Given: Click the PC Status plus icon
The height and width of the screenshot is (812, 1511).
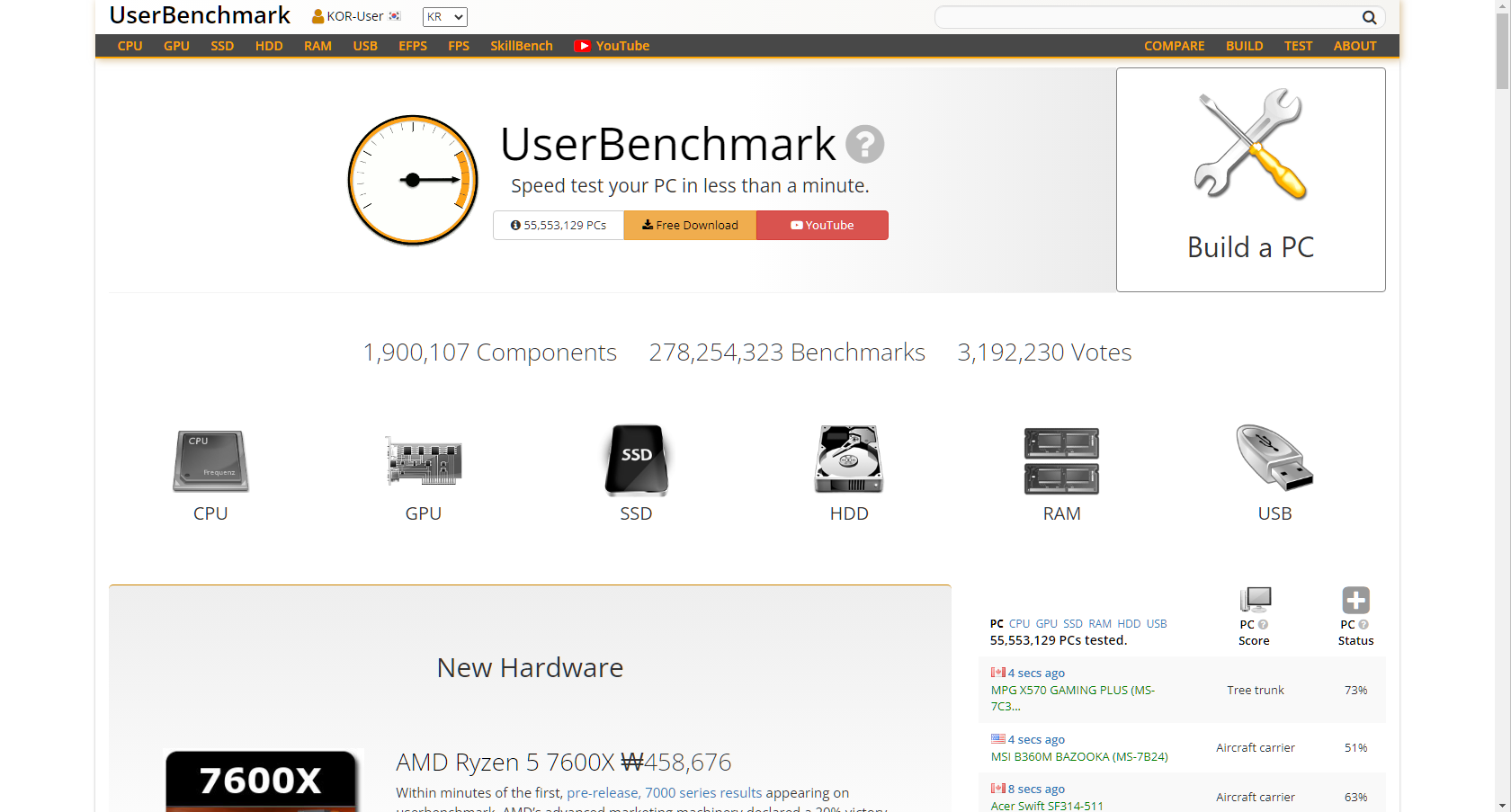Looking at the screenshot, I should pyautogui.click(x=1355, y=600).
